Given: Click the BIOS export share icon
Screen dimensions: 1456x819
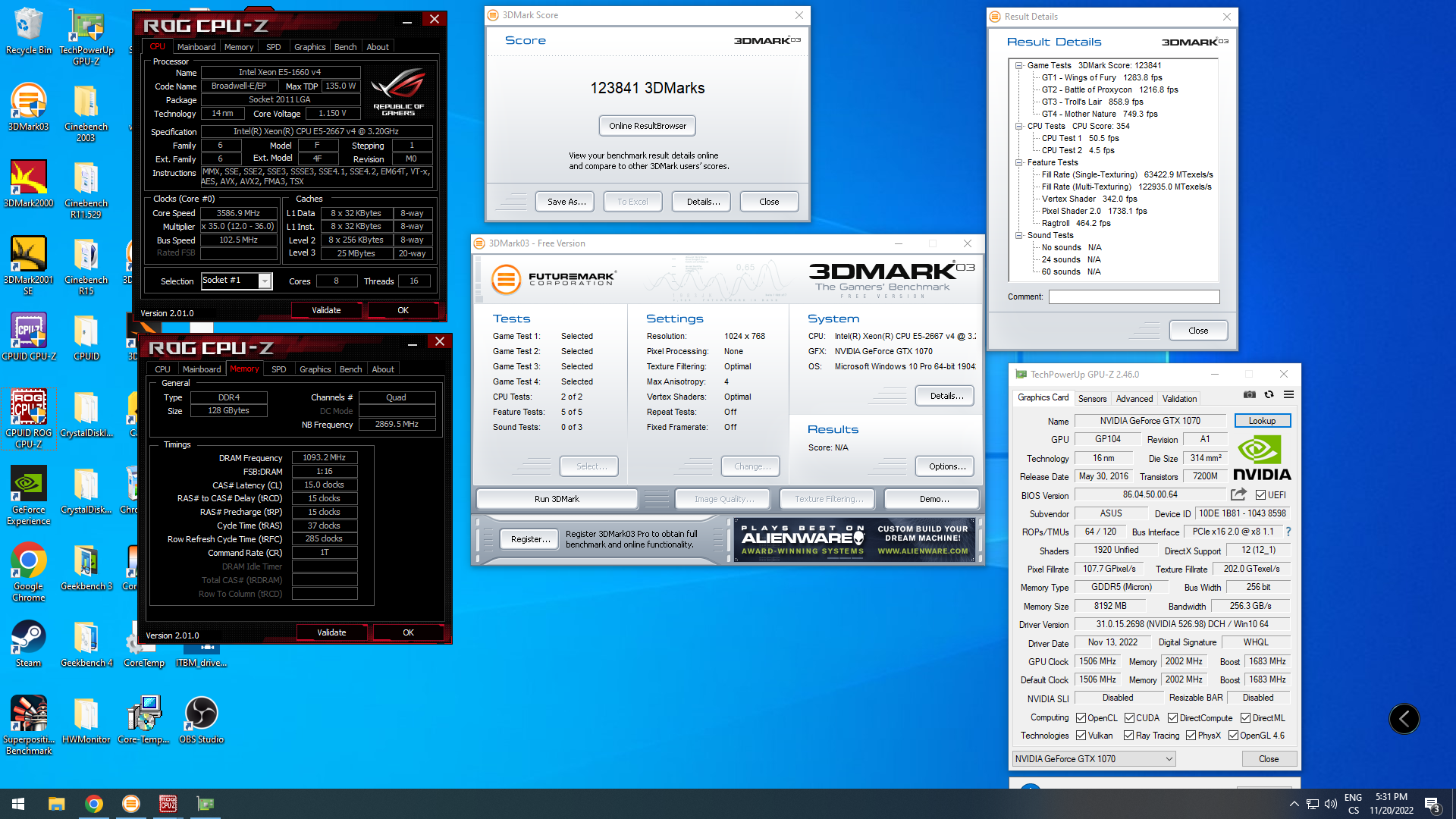Looking at the screenshot, I should tap(1238, 494).
